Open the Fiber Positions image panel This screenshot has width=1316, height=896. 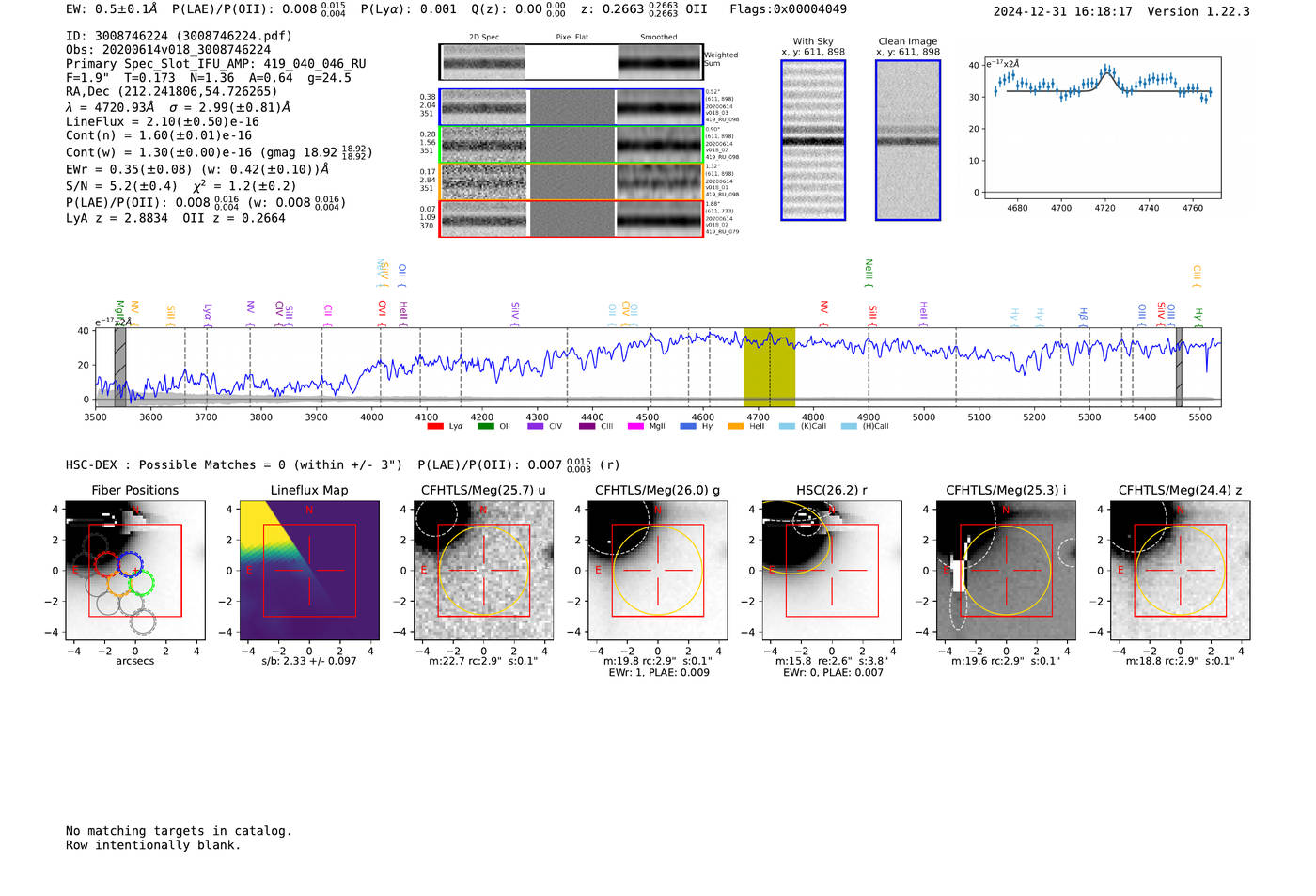(135, 570)
